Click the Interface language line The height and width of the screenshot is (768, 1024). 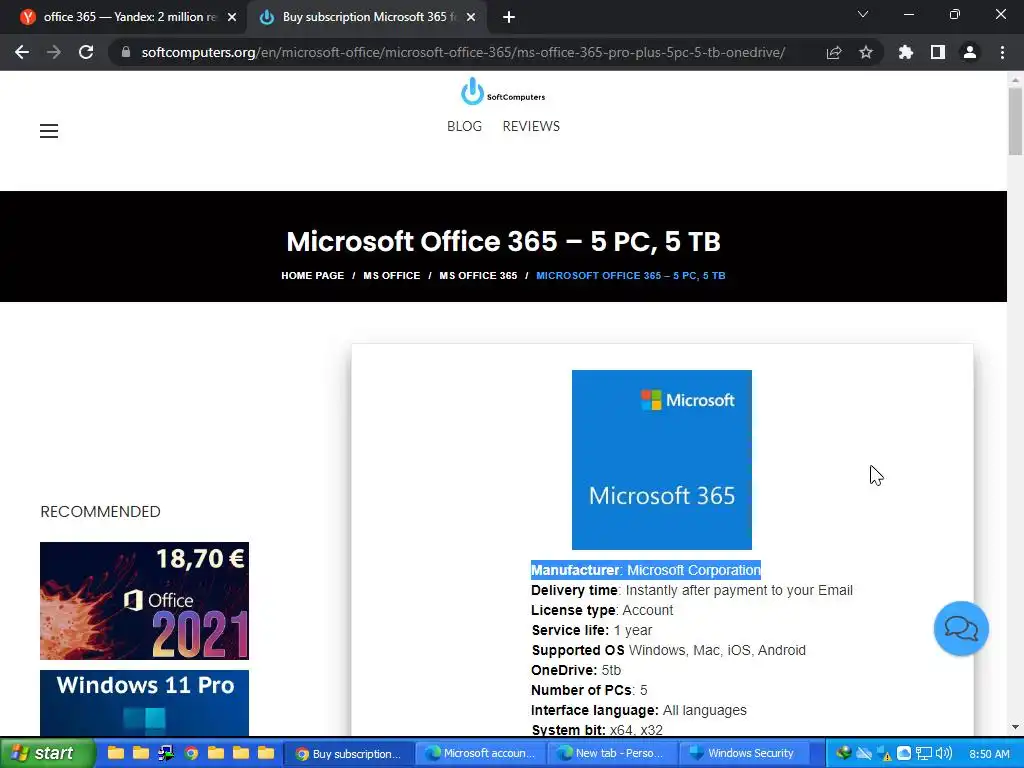[638, 710]
